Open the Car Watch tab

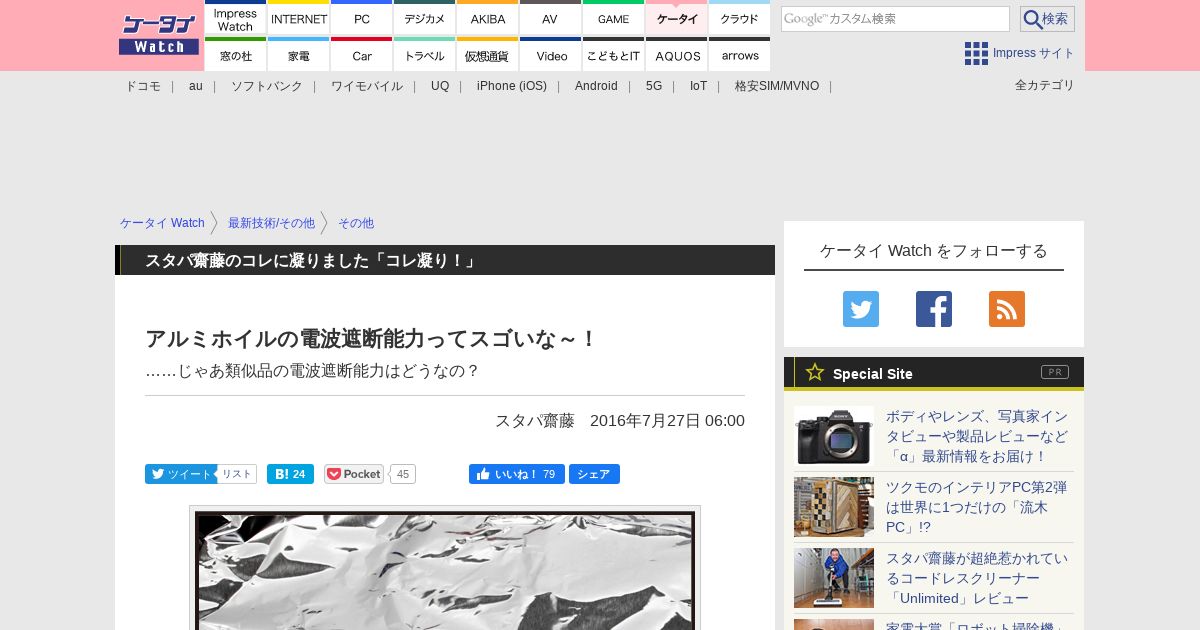pyautogui.click(x=362, y=54)
